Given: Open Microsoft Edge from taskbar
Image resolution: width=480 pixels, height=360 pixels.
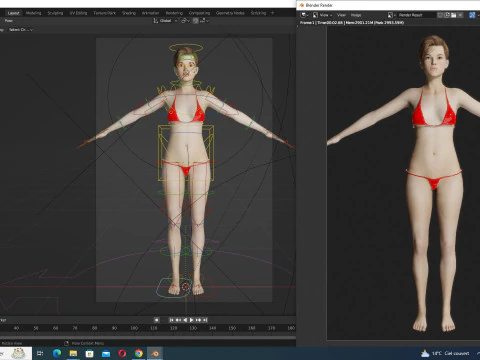Looking at the screenshot, I should [x=57, y=353].
